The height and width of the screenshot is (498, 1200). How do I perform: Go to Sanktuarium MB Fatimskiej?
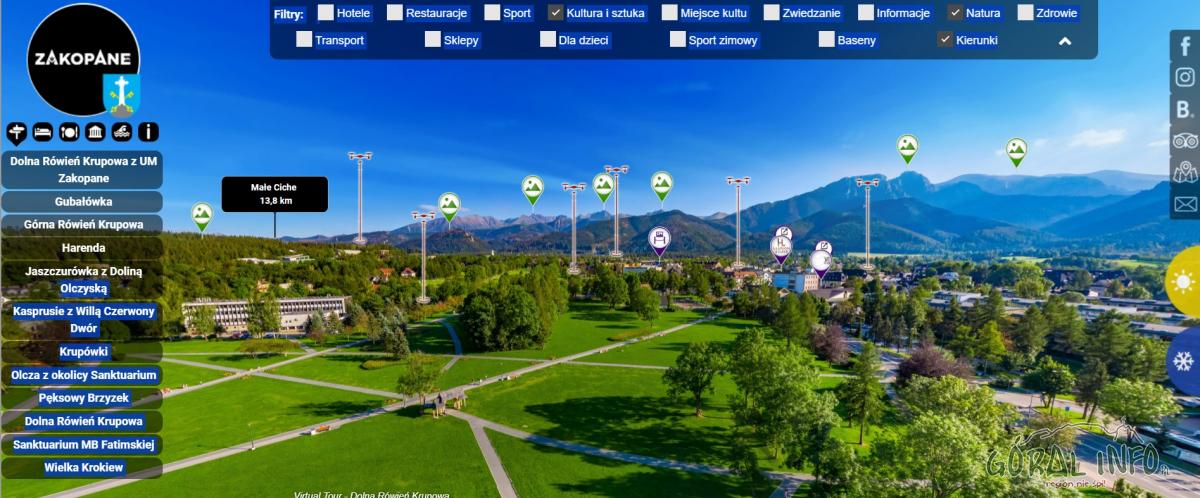[82, 445]
